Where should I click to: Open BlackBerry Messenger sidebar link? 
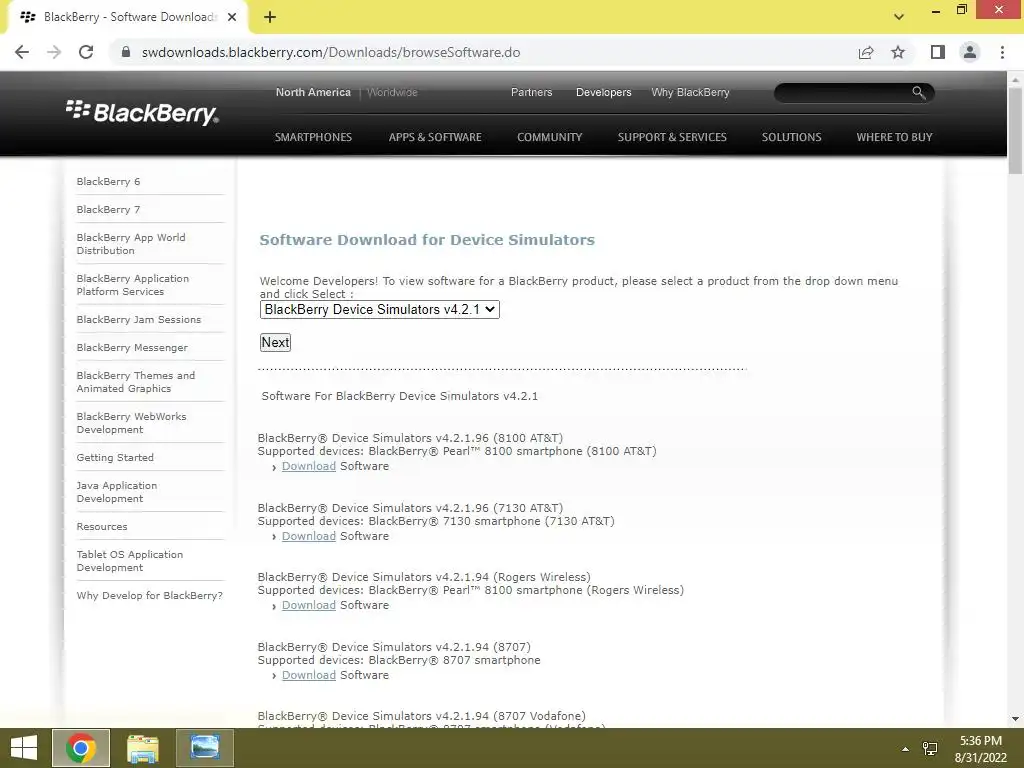132,347
